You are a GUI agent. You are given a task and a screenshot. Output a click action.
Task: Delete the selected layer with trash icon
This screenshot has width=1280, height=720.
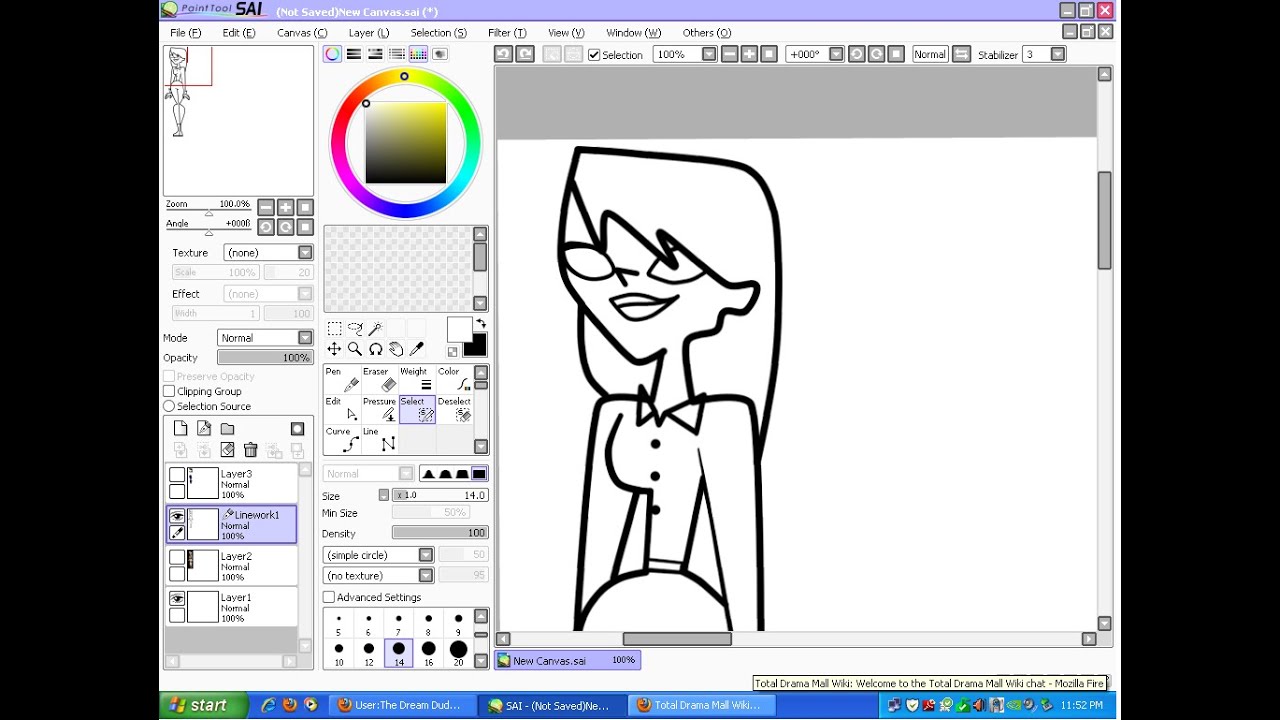click(x=251, y=451)
